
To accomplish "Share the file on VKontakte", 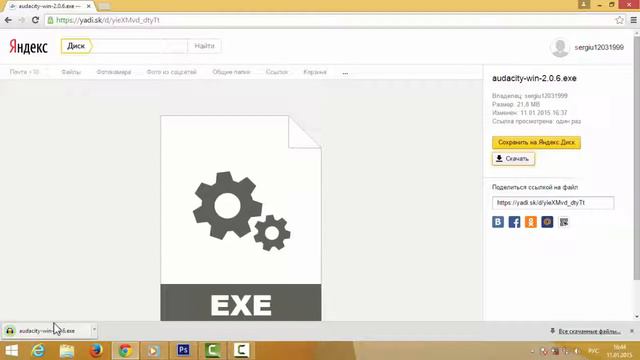I will (498, 222).
